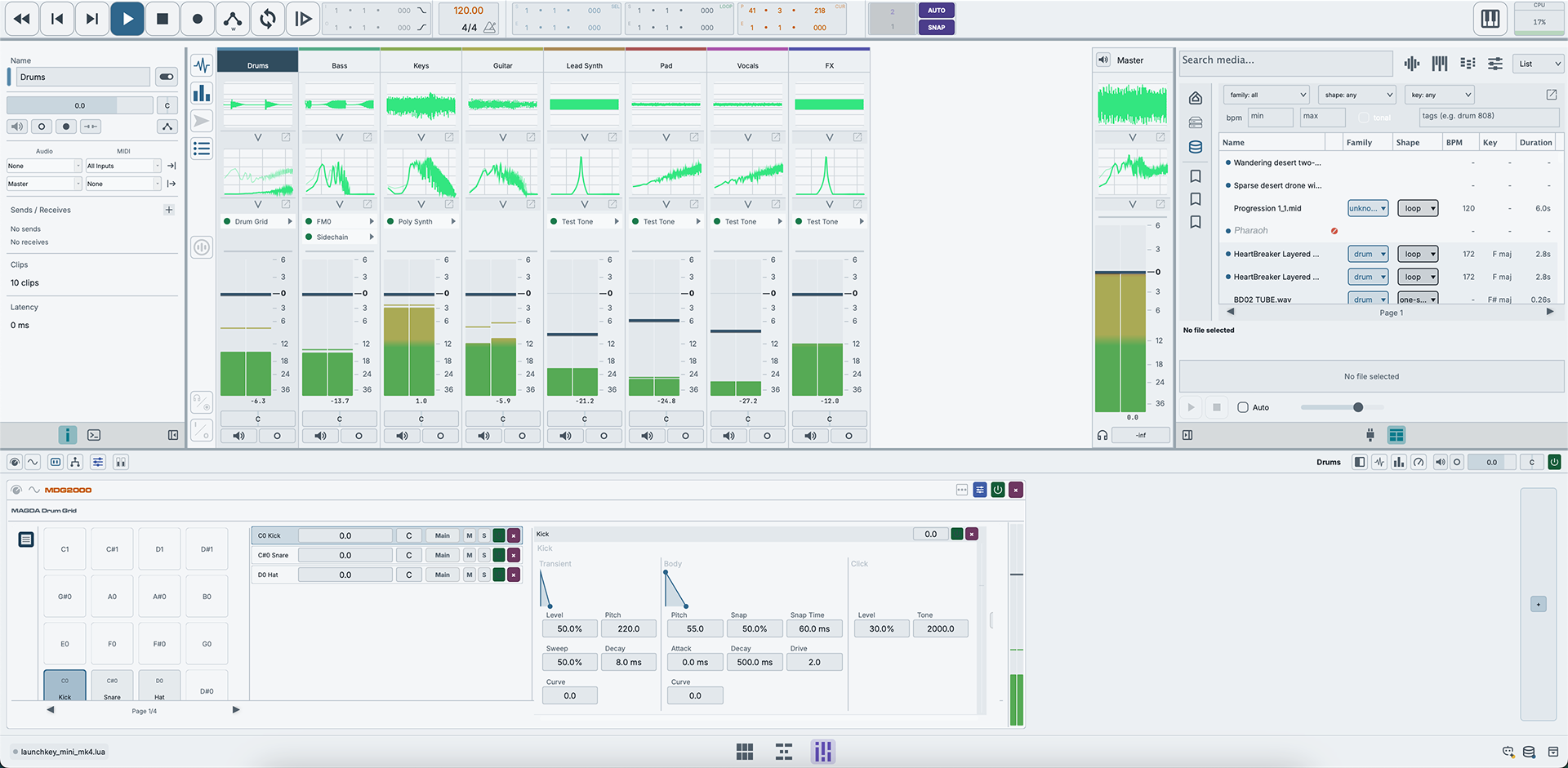The image size is (1568, 768).
Task: Arm the transport Record button
Action: pos(198,19)
